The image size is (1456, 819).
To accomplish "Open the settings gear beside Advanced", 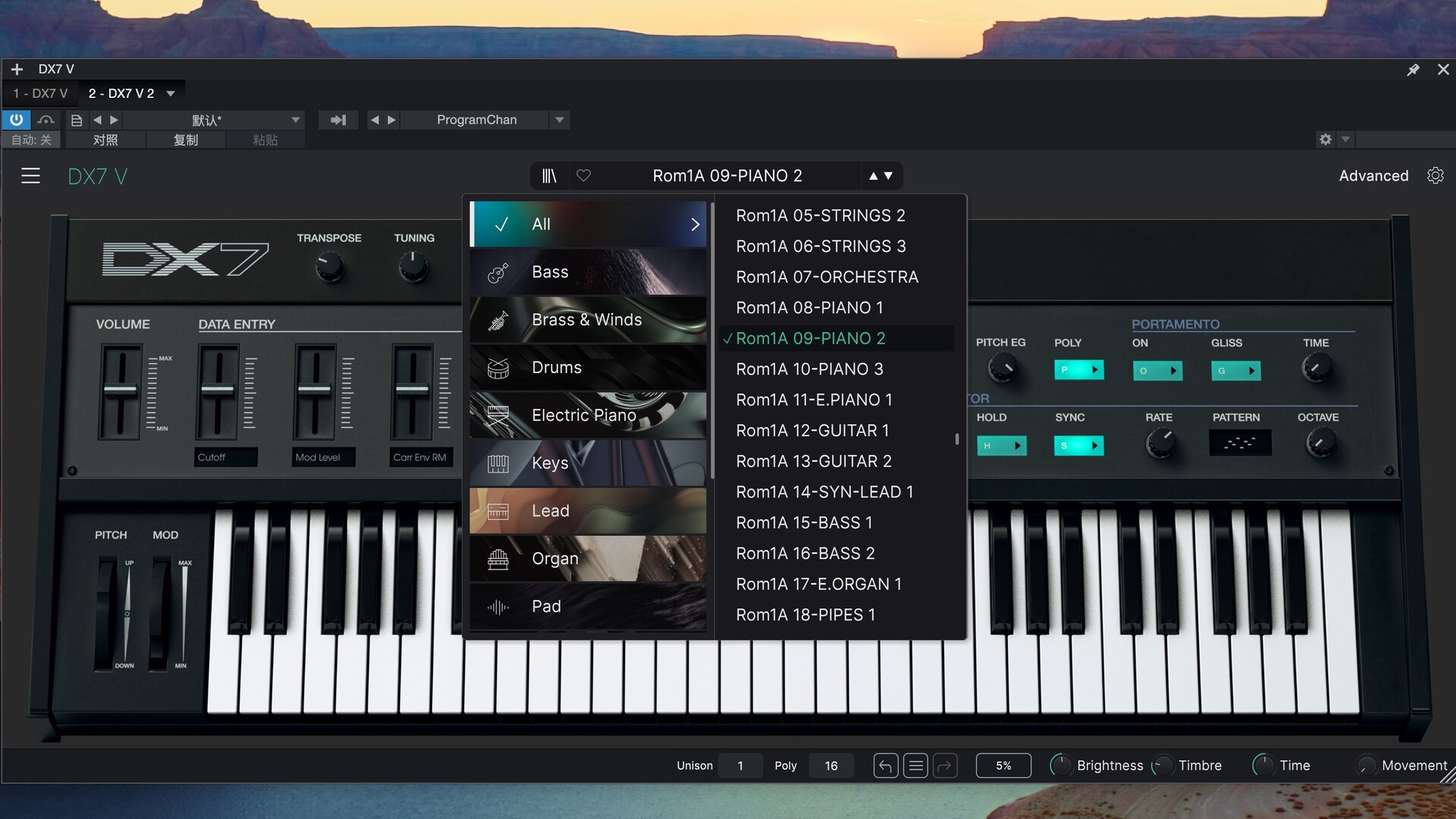I will (1435, 175).
